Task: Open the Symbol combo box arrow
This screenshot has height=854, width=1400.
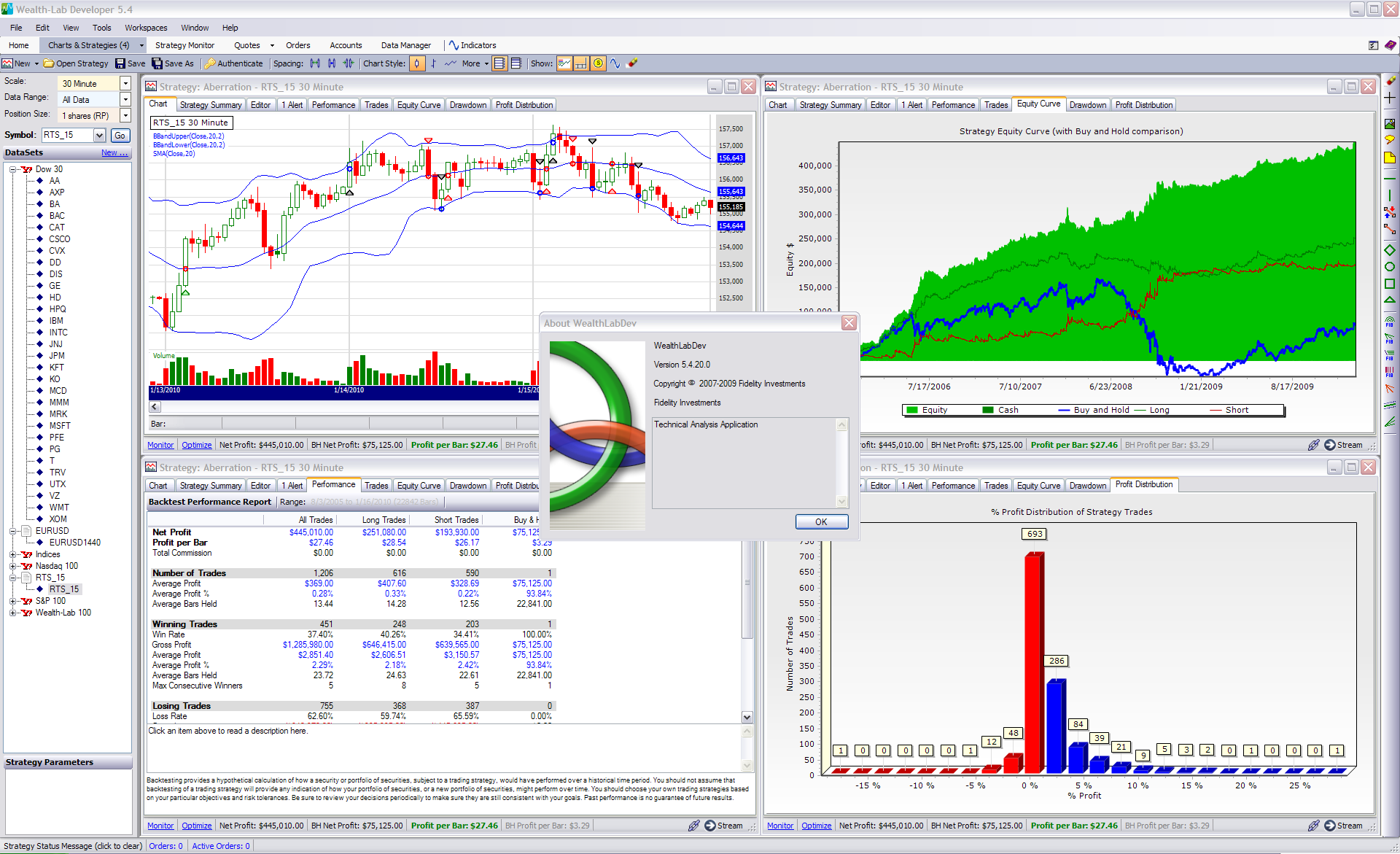Action: [100, 135]
